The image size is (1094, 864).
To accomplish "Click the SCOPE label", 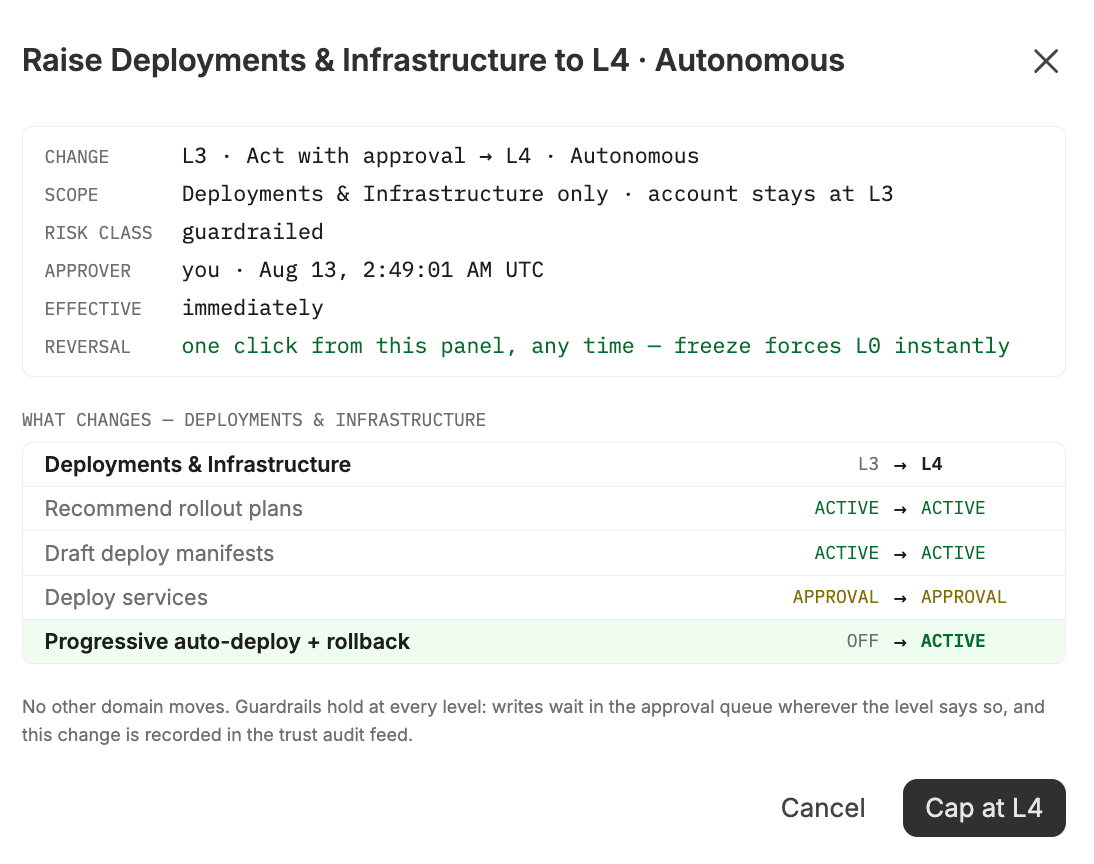I will [71, 195].
